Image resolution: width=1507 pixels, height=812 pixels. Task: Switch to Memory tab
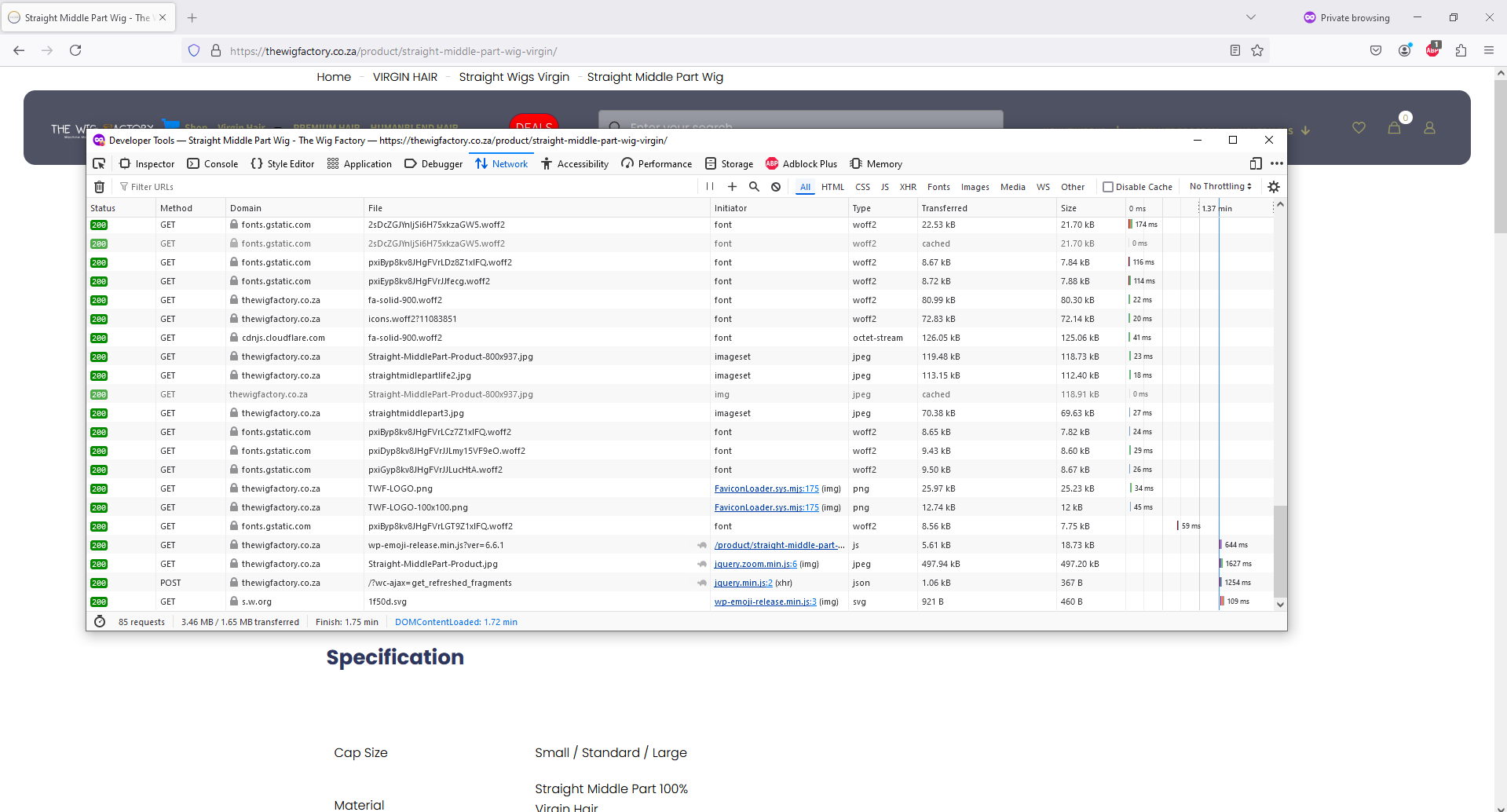point(876,163)
